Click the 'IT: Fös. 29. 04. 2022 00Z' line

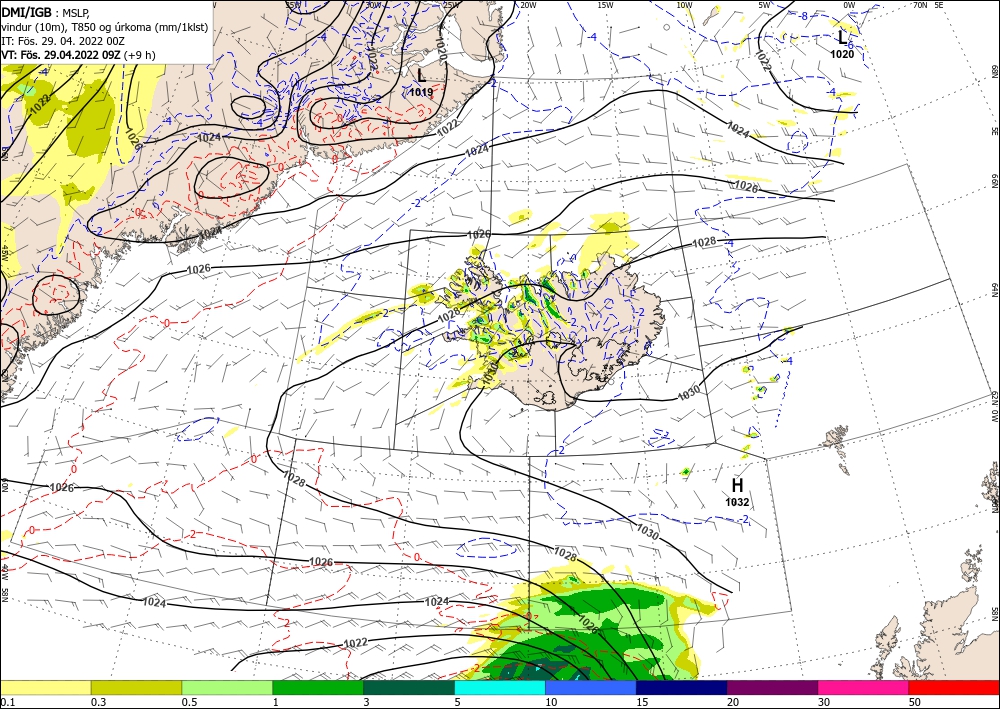click(61, 41)
